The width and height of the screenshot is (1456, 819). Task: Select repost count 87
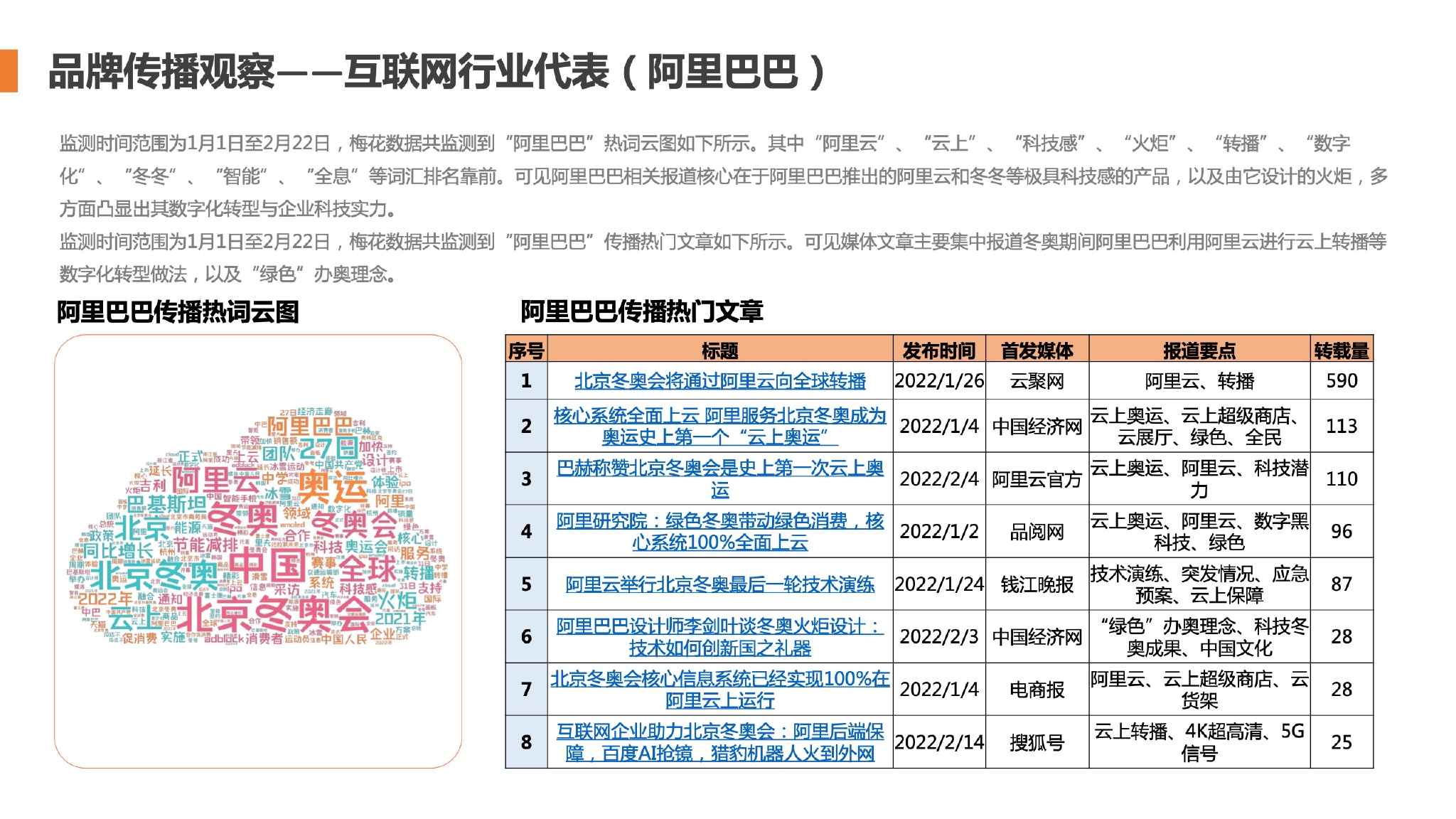[x=1342, y=584]
